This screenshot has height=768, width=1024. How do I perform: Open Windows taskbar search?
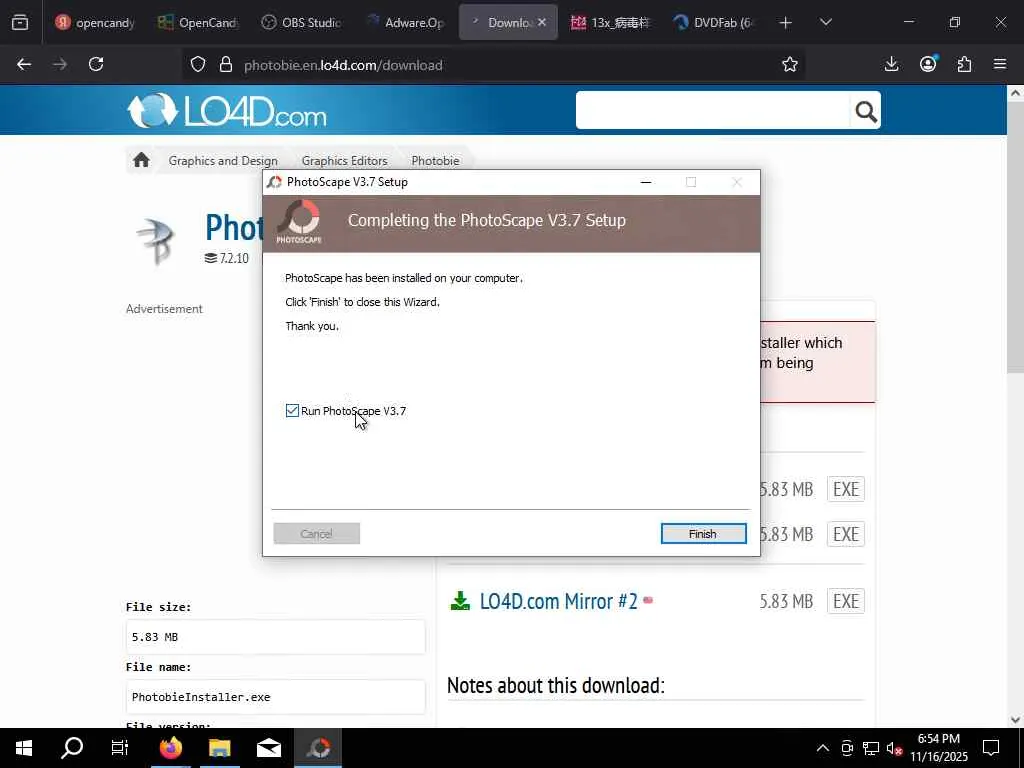pyautogui.click(x=72, y=748)
